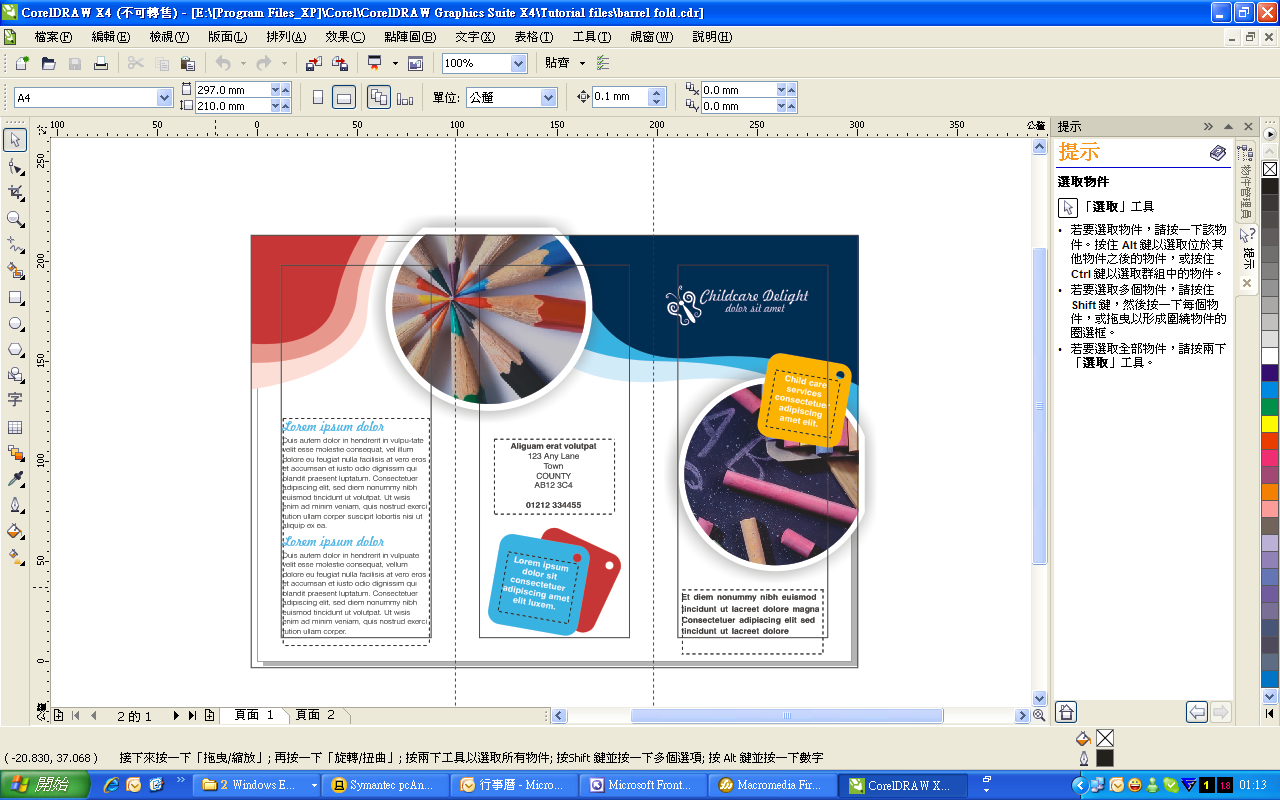
Task: Toggle portrait page orientation
Action: (x=317, y=97)
